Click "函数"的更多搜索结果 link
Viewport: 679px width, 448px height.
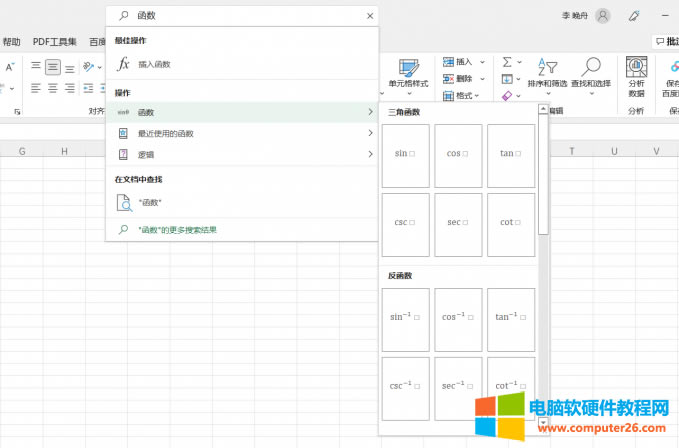pos(177,229)
